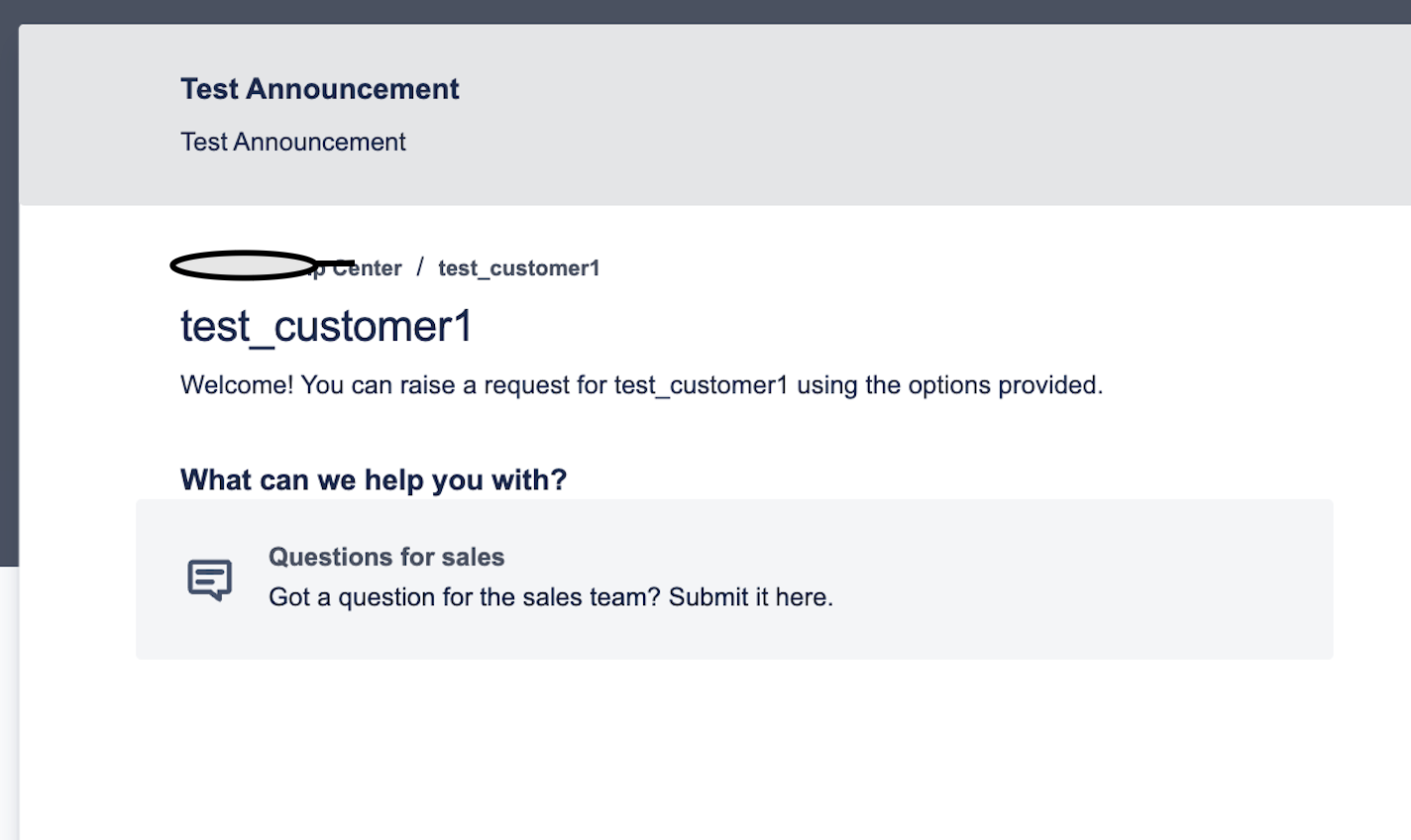This screenshot has height=840, width=1411.
Task: Select the breadcrumb separator area after Help Center
Action: click(x=419, y=267)
